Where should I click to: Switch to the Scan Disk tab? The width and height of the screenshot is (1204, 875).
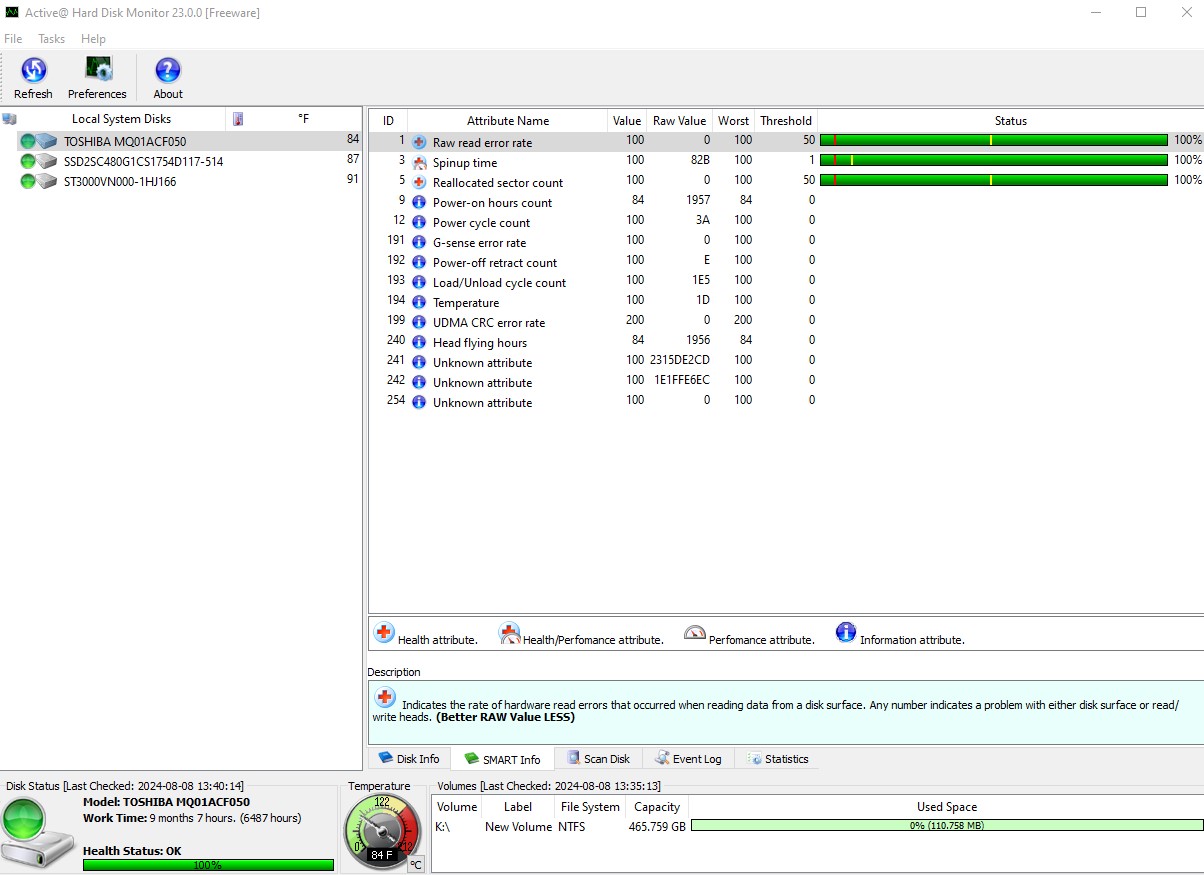tap(598, 759)
